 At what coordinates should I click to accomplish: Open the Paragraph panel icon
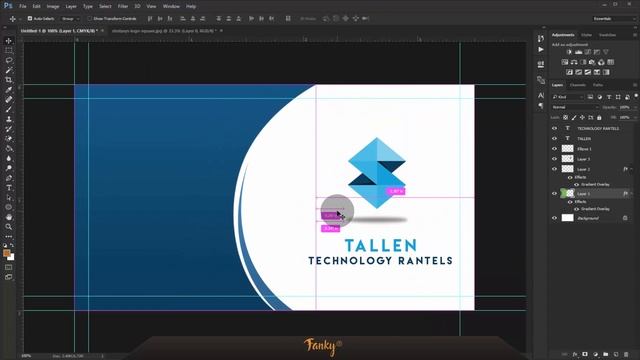[x=541, y=106]
